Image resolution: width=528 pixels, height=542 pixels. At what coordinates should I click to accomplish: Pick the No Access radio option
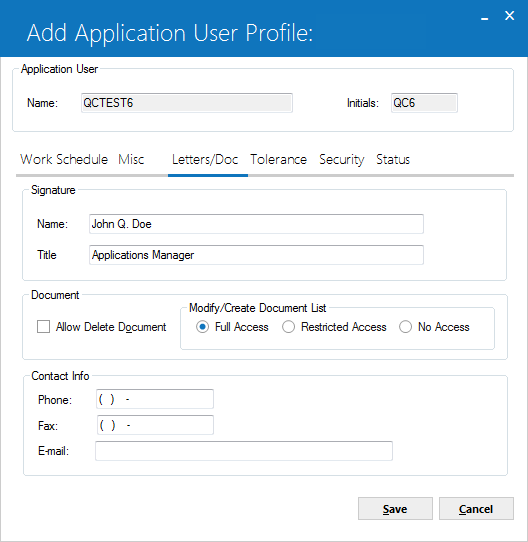click(405, 327)
